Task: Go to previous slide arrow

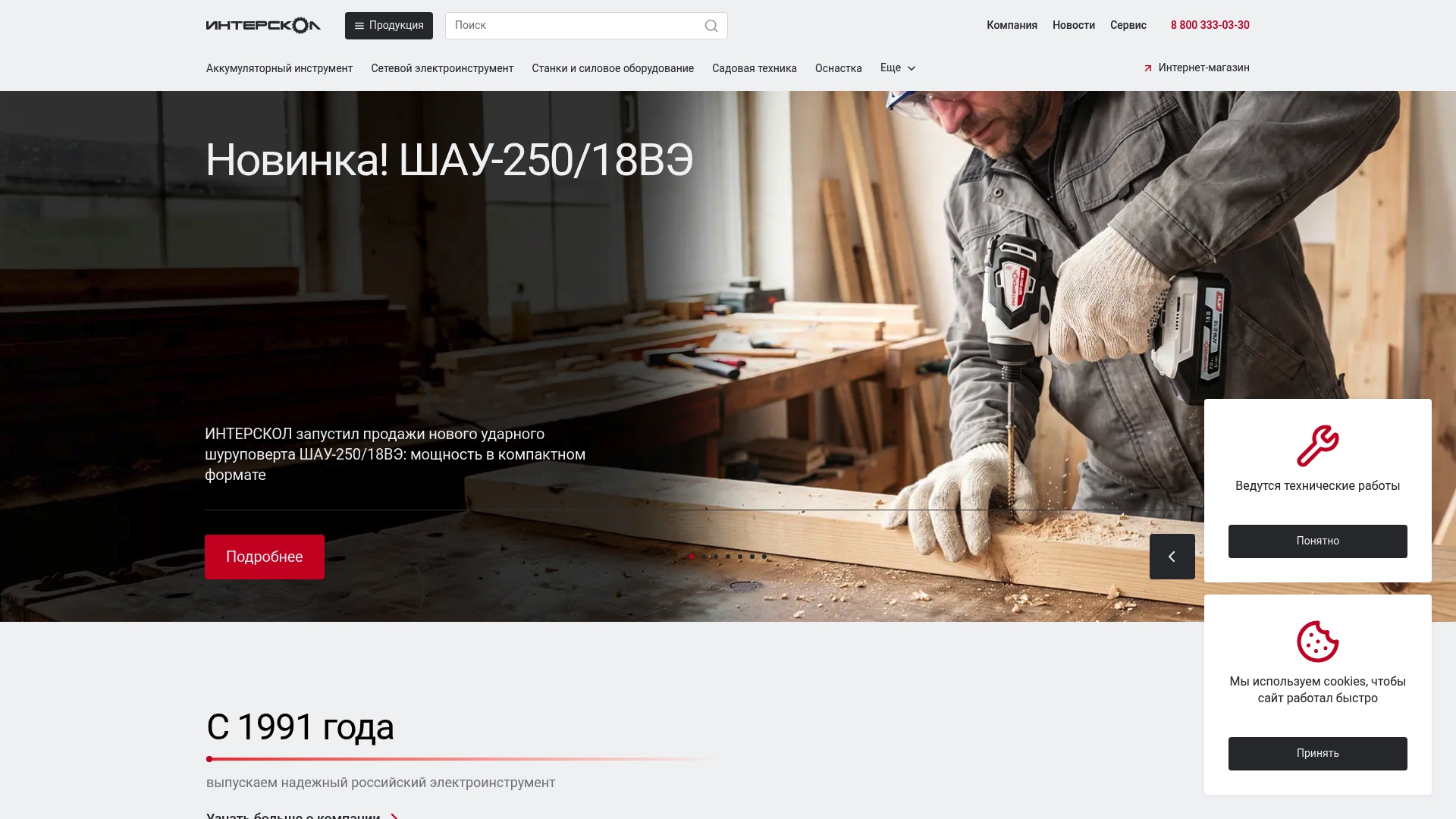Action: [1172, 557]
